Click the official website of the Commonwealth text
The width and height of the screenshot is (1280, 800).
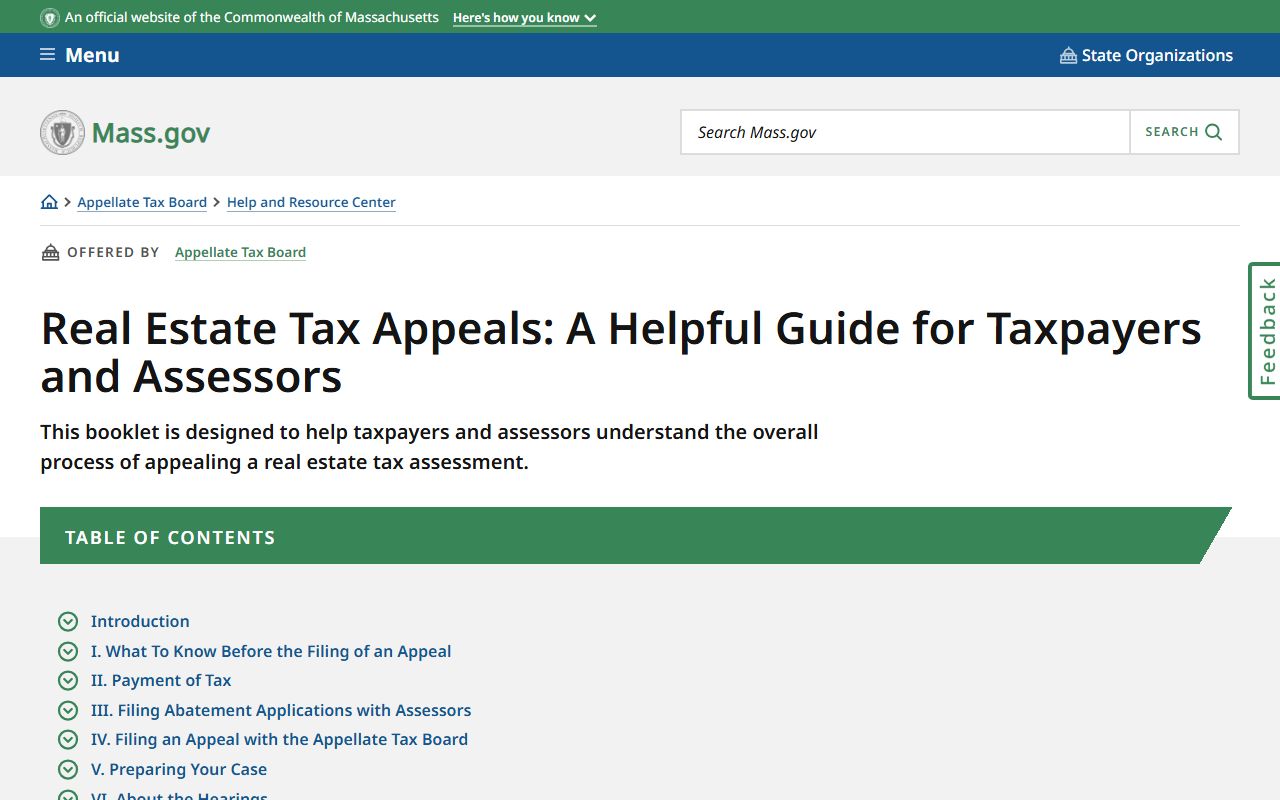252,18
